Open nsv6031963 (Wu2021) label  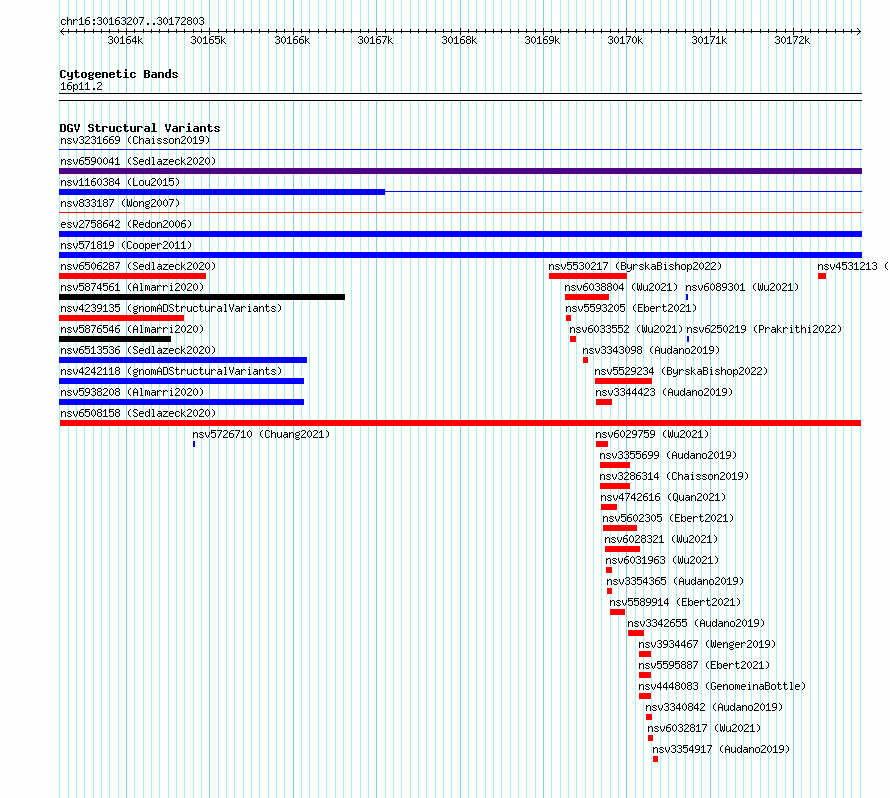coord(662,560)
